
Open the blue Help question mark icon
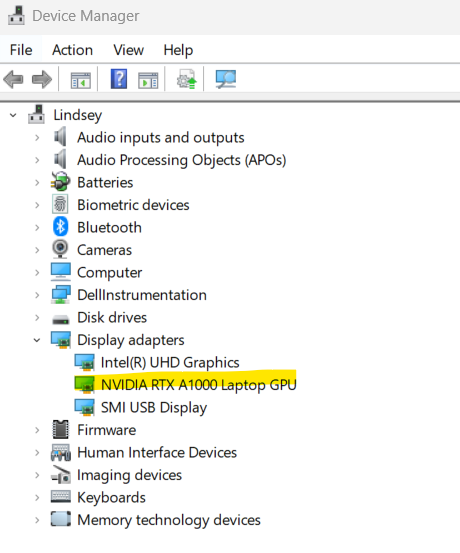119,79
